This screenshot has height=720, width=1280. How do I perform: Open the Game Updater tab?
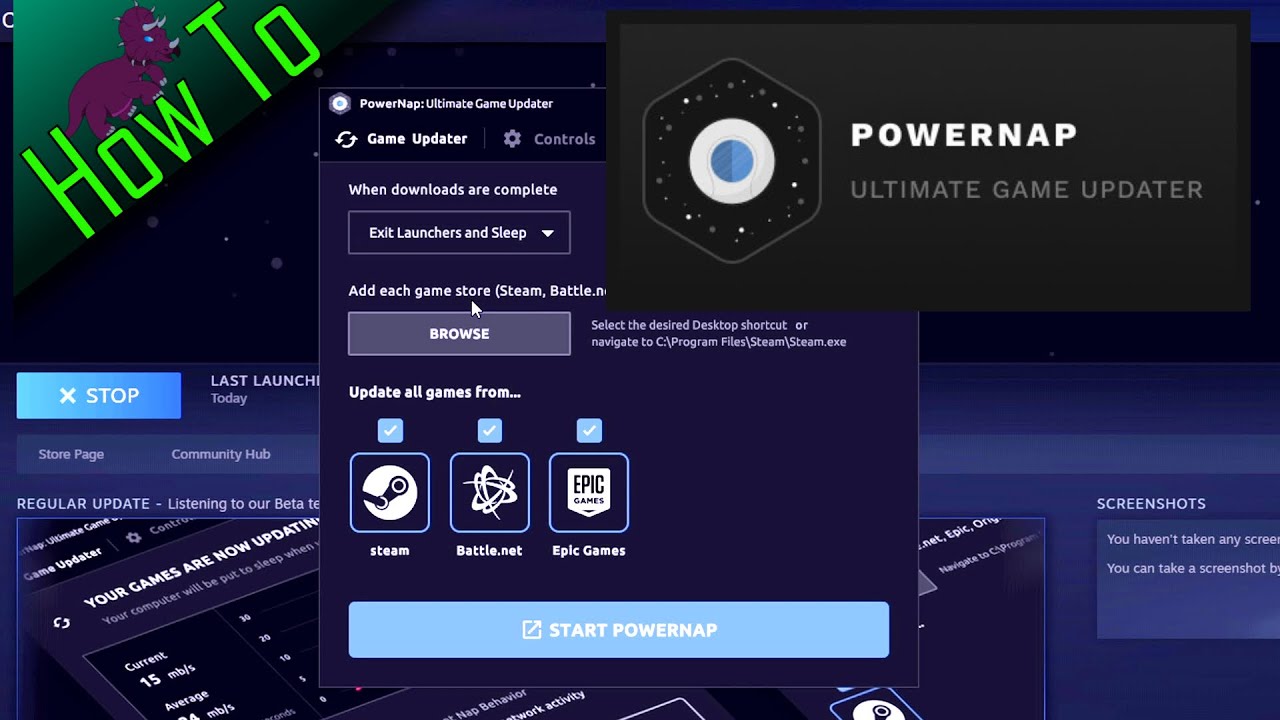[401, 139]
